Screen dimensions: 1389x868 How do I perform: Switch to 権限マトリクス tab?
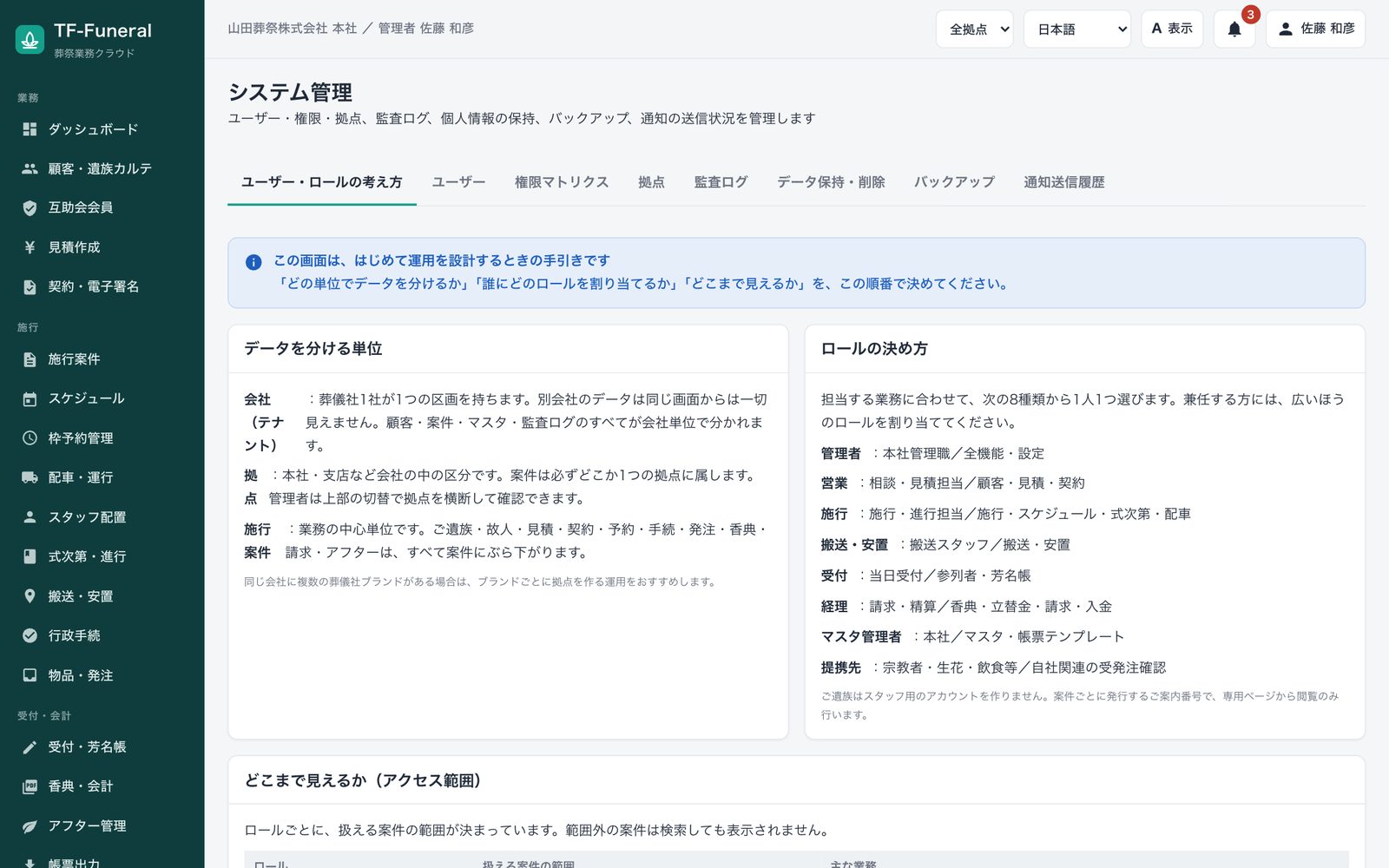point(562,182)
